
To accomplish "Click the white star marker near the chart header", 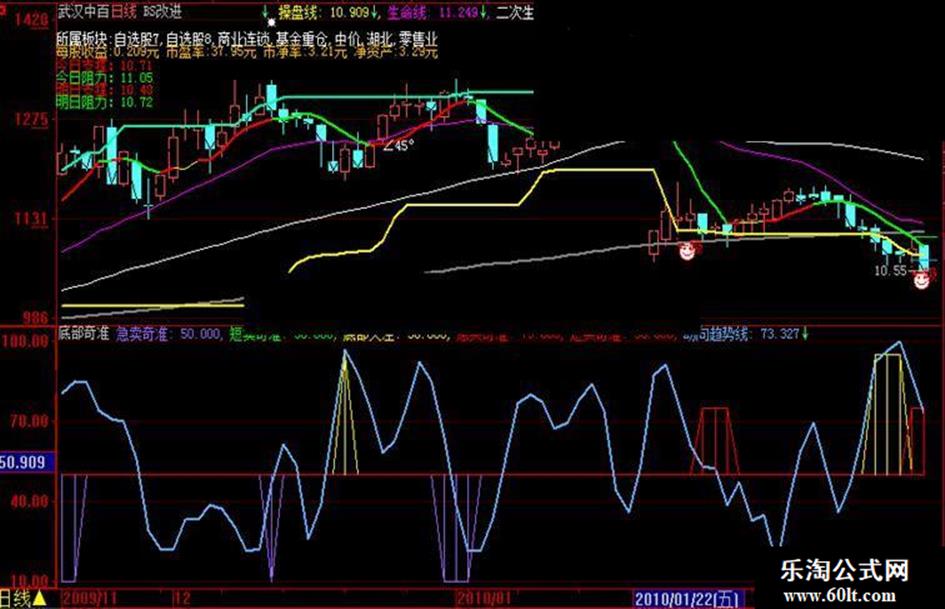I will click(x=271, y=22).
